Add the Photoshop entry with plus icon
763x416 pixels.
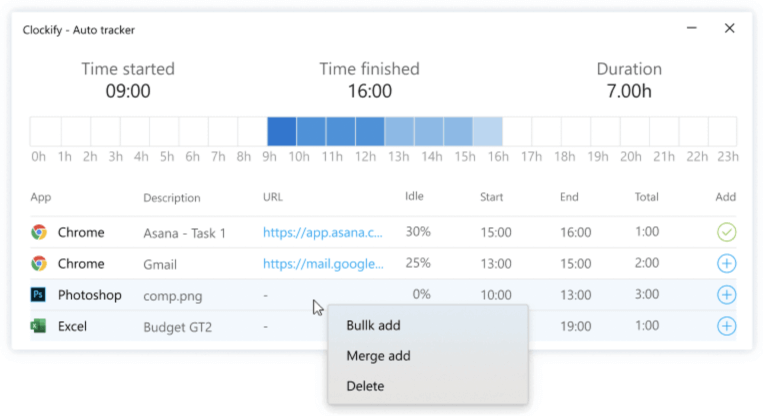click(x=726, y=294)
